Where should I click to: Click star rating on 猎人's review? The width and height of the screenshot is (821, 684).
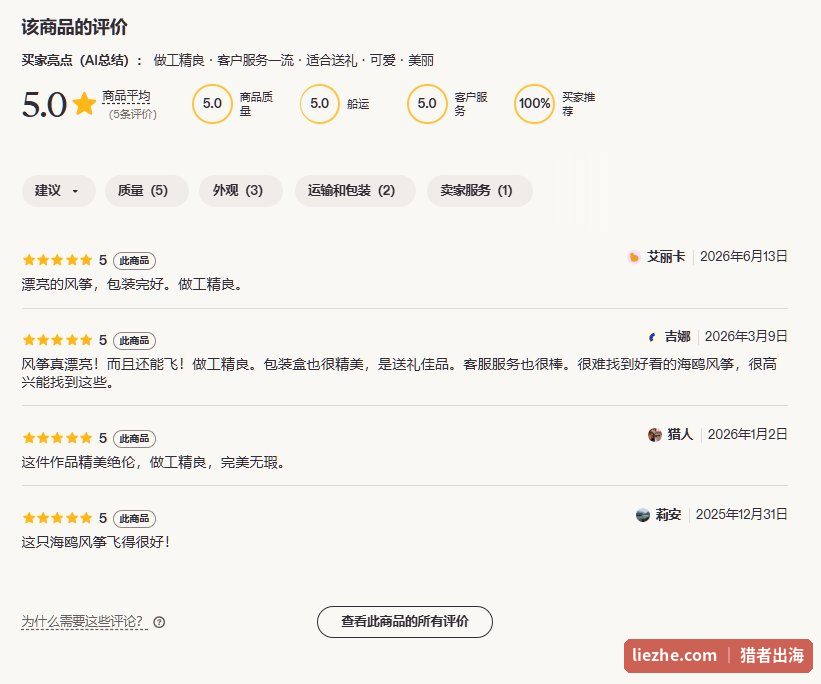[58, 438]
